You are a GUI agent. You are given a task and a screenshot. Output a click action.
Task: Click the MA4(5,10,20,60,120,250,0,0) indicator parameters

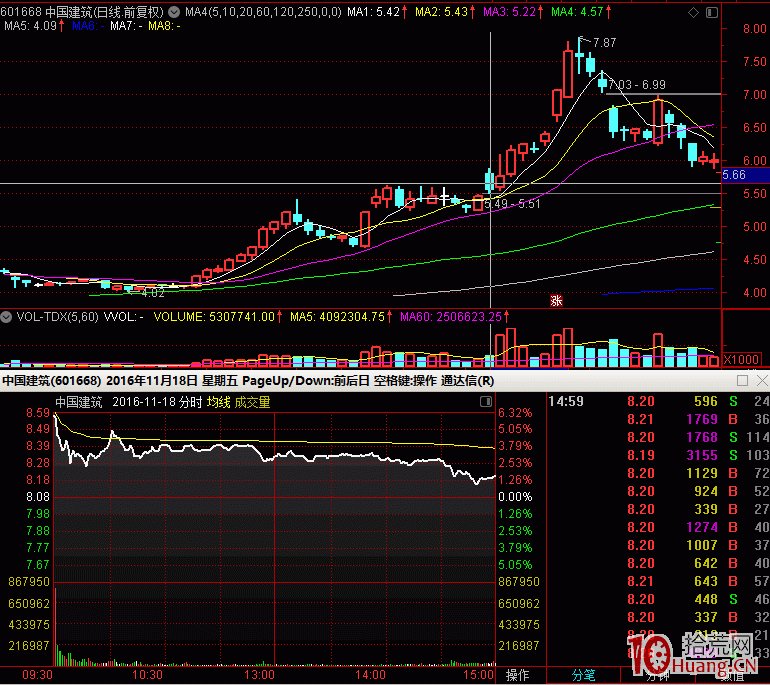coord(263,12)
